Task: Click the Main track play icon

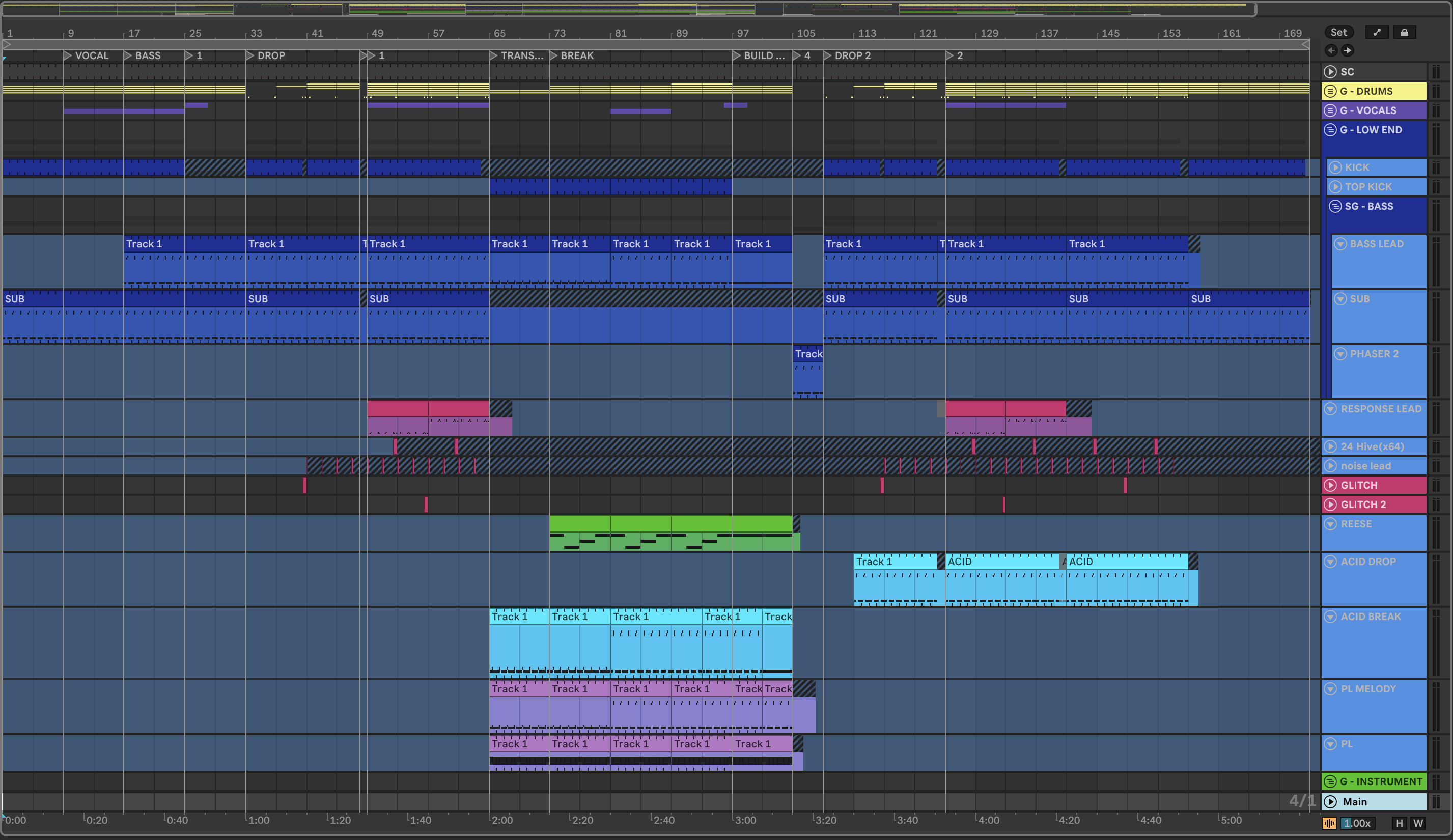Action: [x=1330, y=802]
